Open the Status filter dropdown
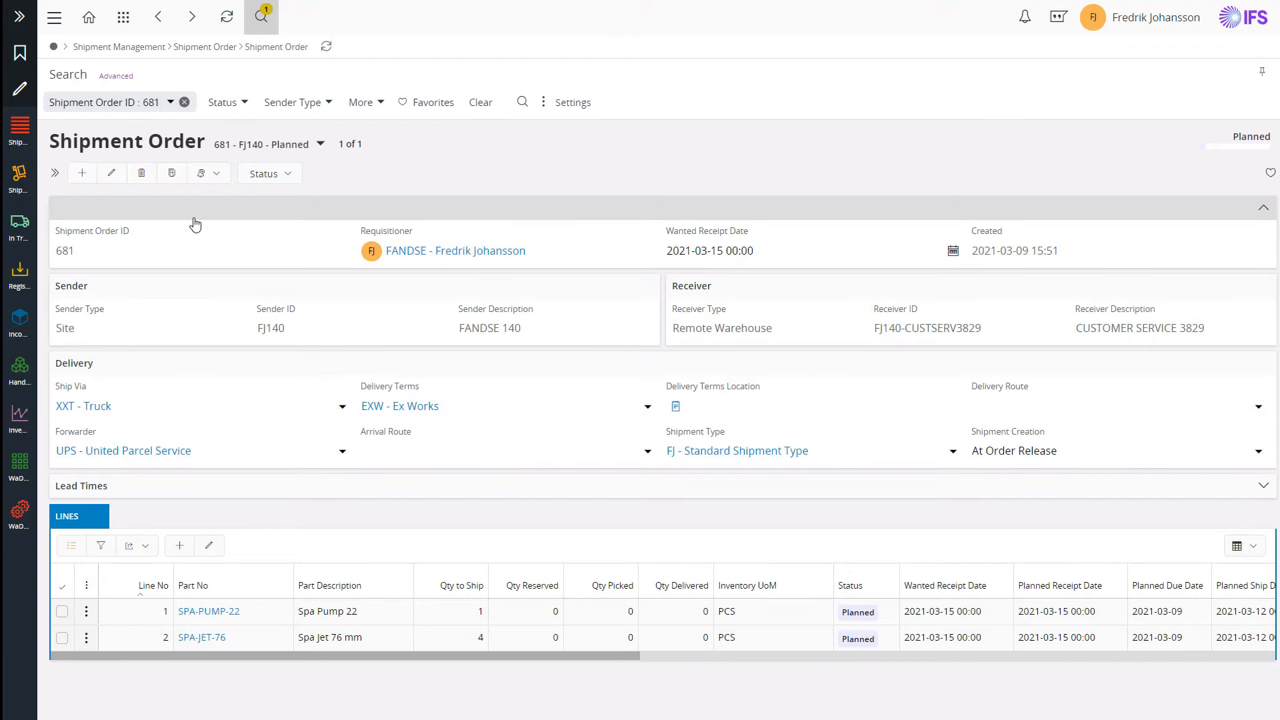 pos(228,102)
